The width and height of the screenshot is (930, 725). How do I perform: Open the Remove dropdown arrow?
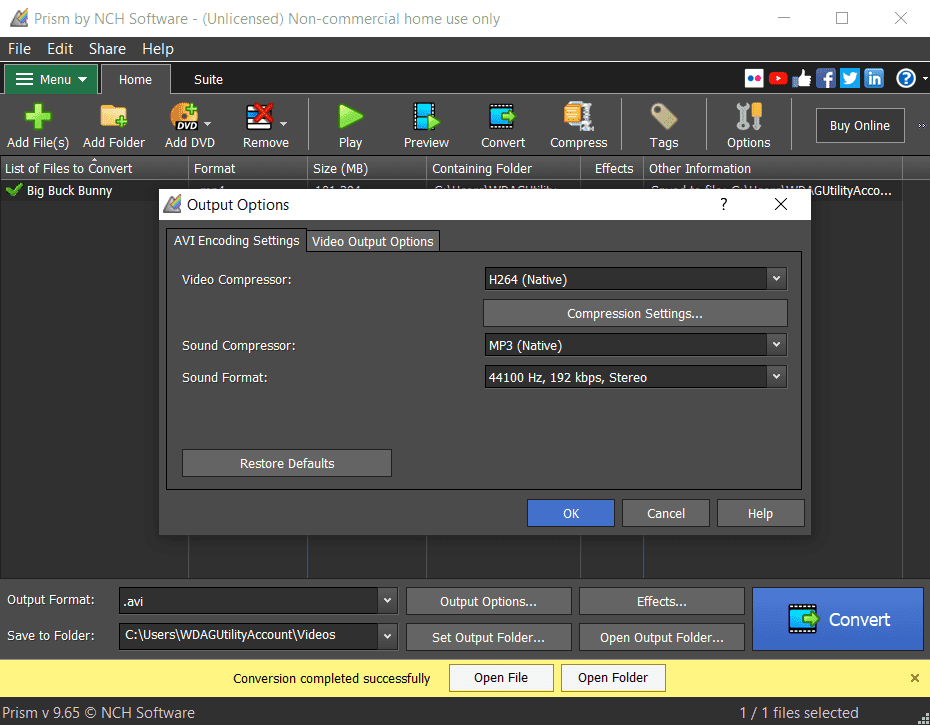284,124
